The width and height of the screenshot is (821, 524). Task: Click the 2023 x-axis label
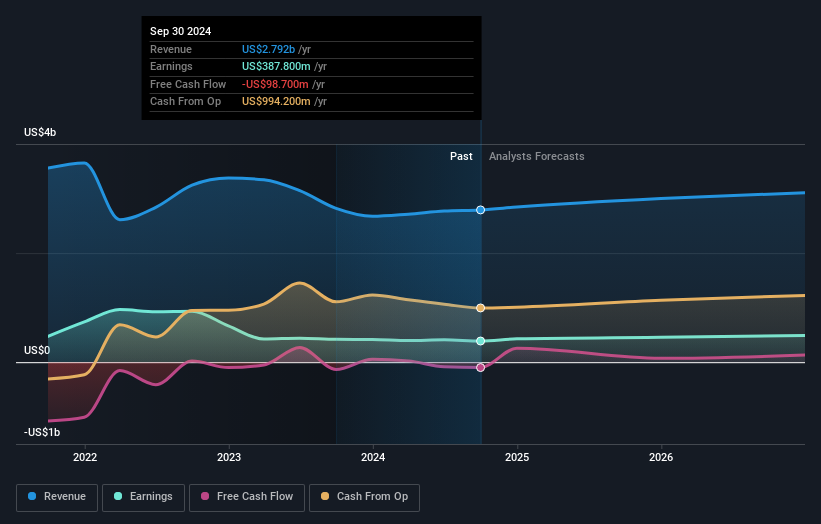[x=229, y=457]
